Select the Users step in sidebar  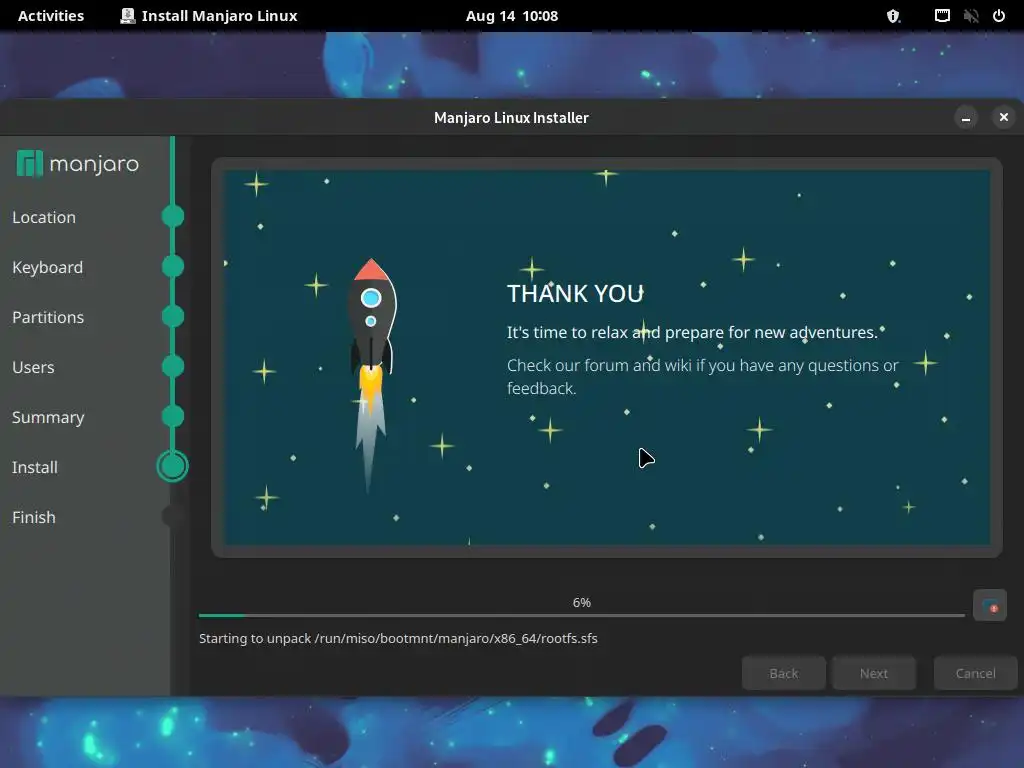tap(33, 367)
